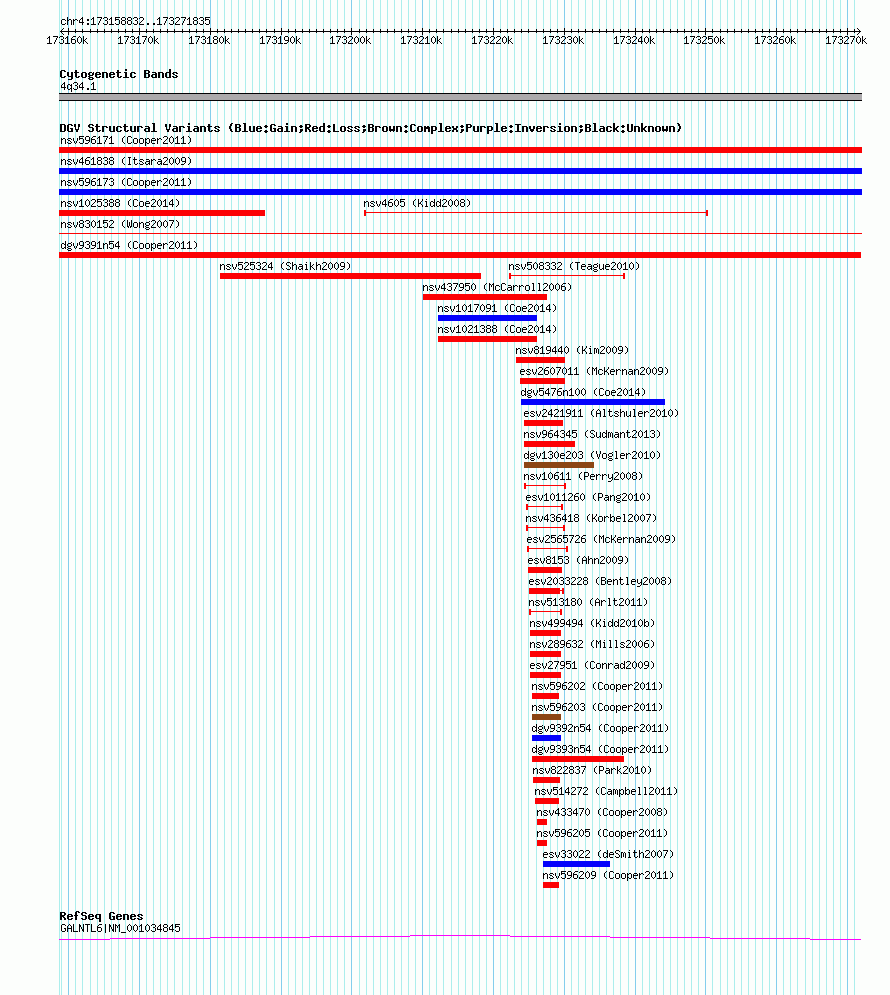Select the 4q34.1 band label

(79, 86)
